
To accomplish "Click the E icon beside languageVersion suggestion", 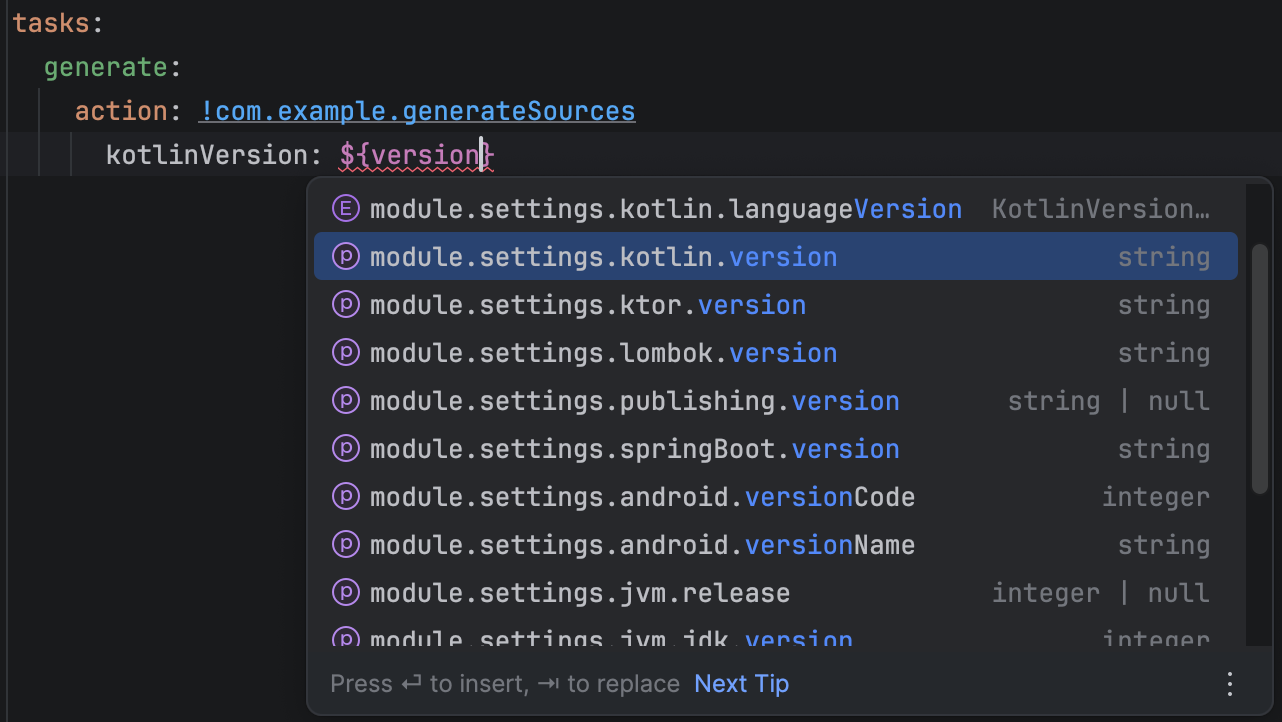I will pos(345,209).
